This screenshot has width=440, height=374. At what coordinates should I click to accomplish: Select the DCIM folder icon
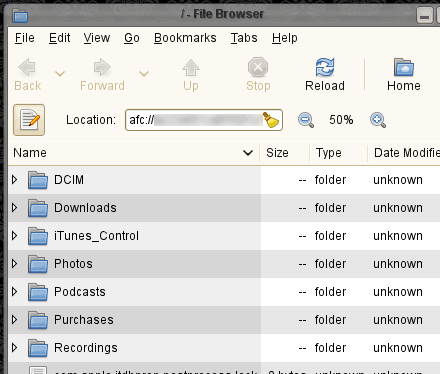[38, 180]
